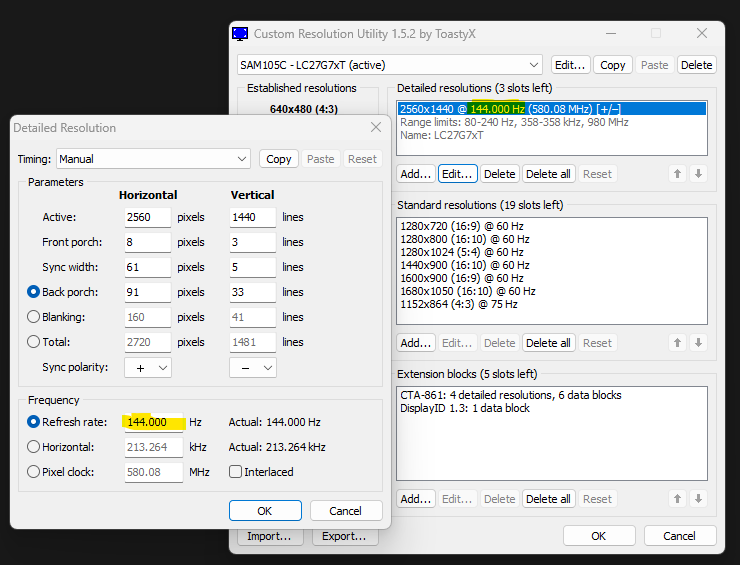Close the Custom Resolution Utility window
This screenshot has height=565, width=740.
702,34
